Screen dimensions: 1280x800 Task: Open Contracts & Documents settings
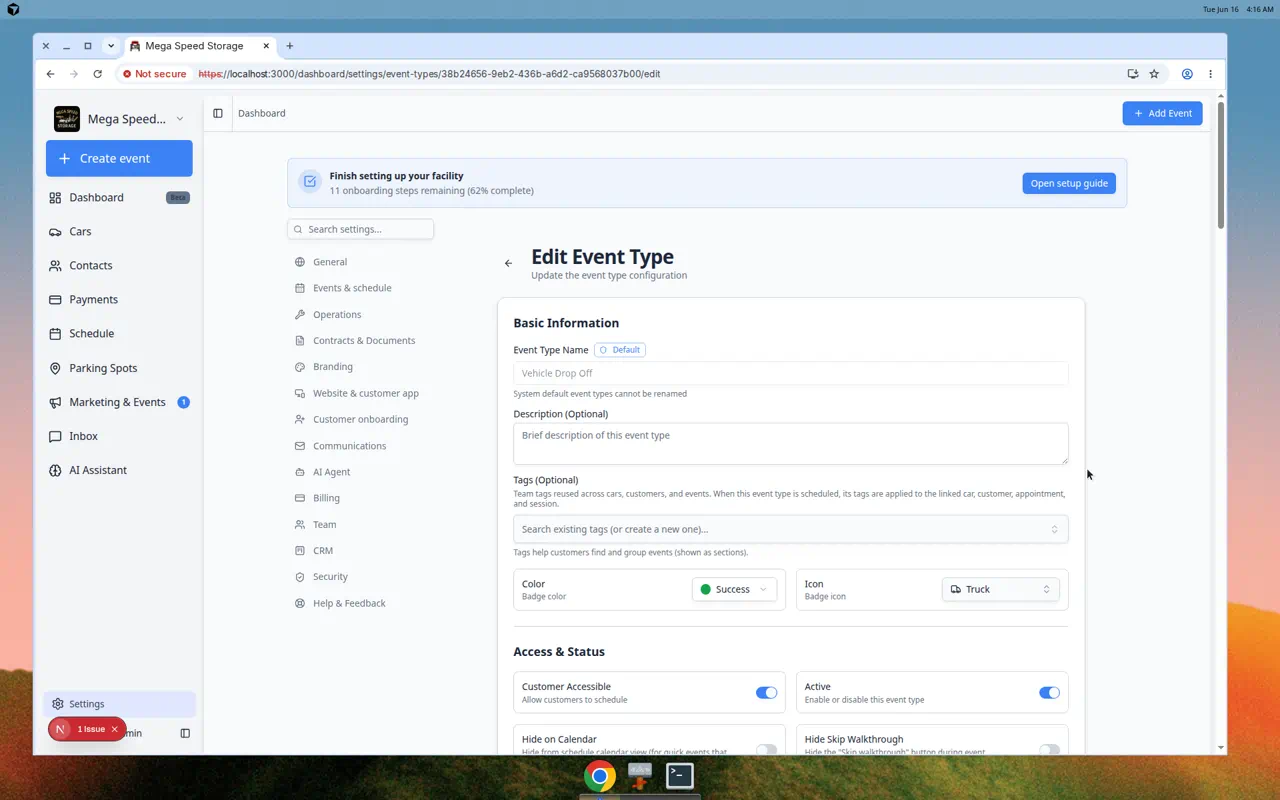coord(364,341)
